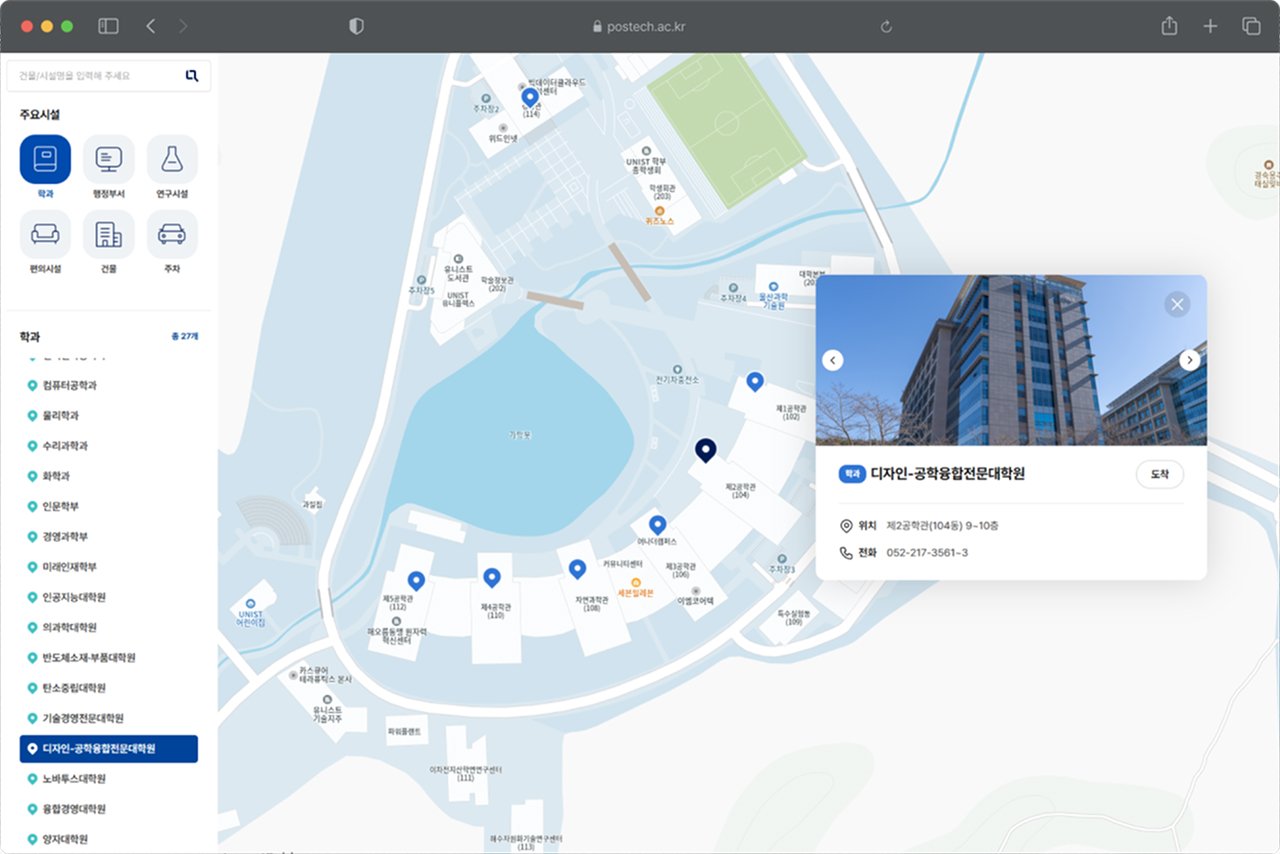This screenshot has width=1280, height=854.
Task: Select the 연구시설 flask icon
Action: tap(172, 160)
